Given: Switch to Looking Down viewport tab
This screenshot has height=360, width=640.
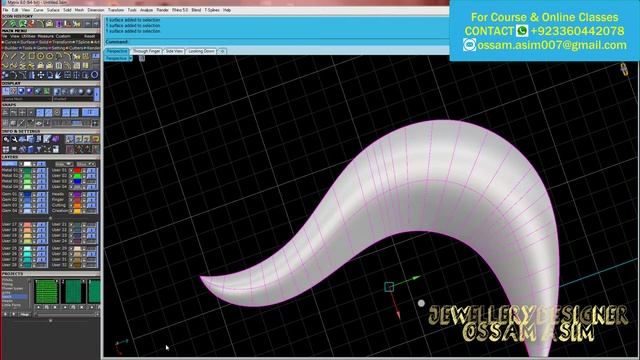Looking at the screenshot, I should pos(201,51).
